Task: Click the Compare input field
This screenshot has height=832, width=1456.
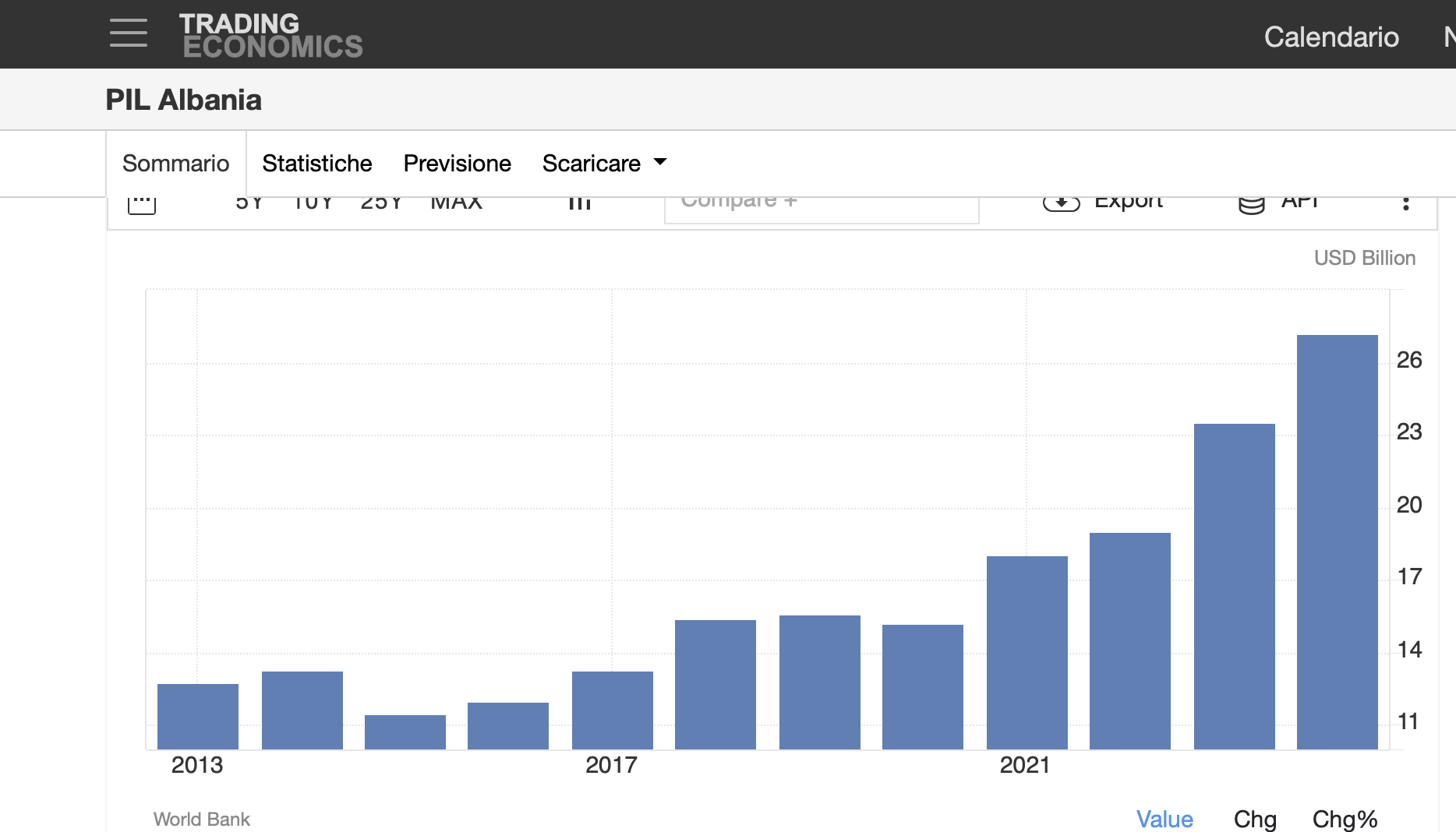Action: 821,206
